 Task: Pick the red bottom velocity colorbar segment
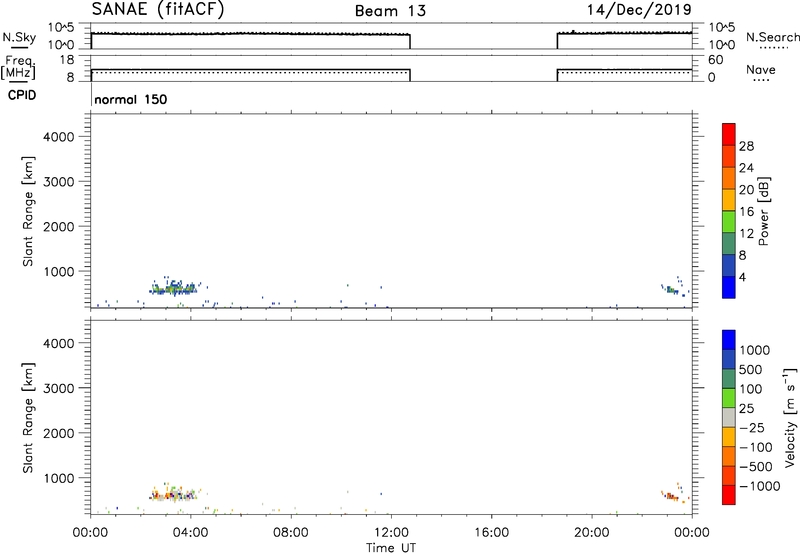(729, 495)
